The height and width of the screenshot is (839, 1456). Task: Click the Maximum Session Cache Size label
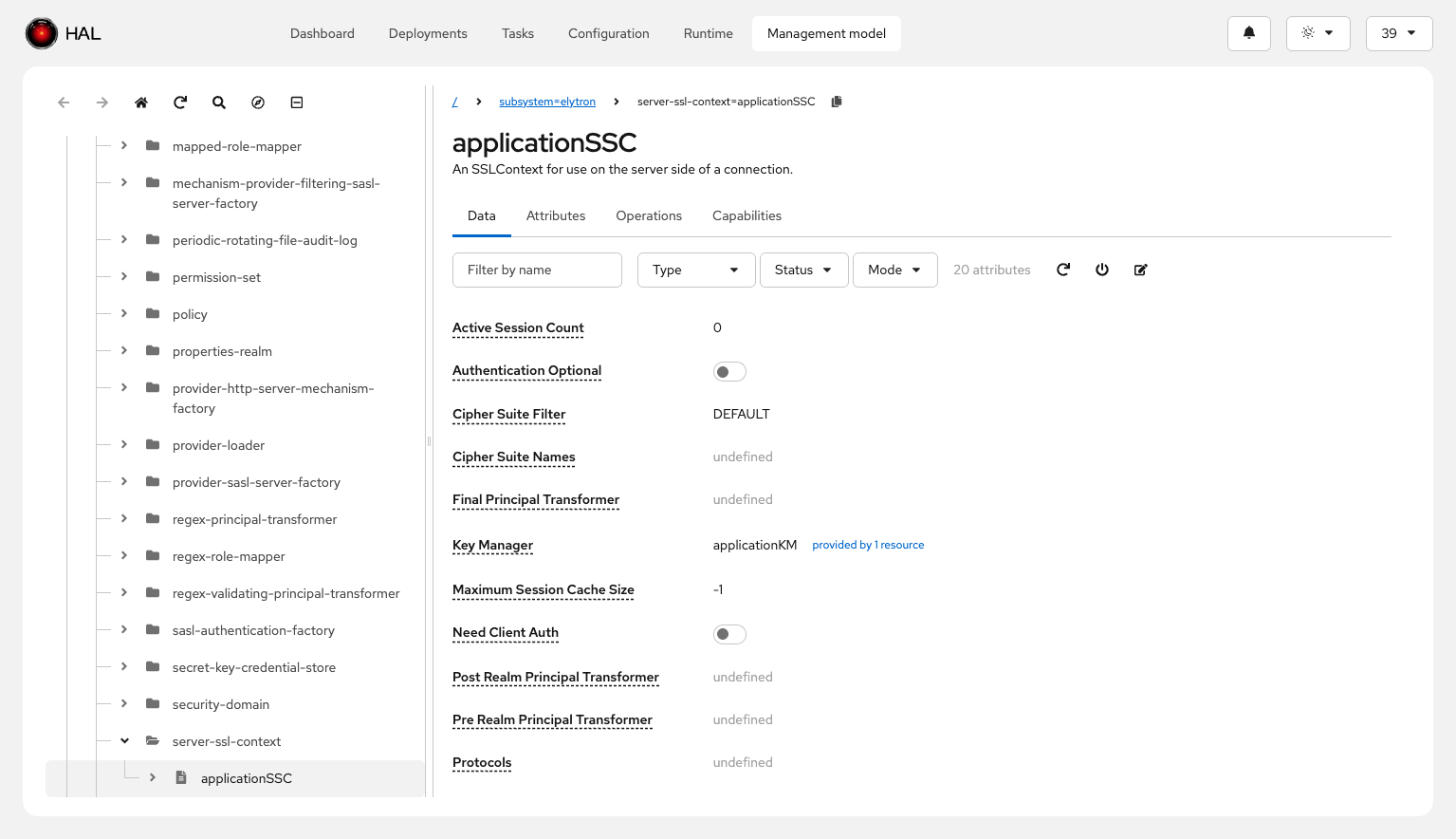(x=544, y=589)
